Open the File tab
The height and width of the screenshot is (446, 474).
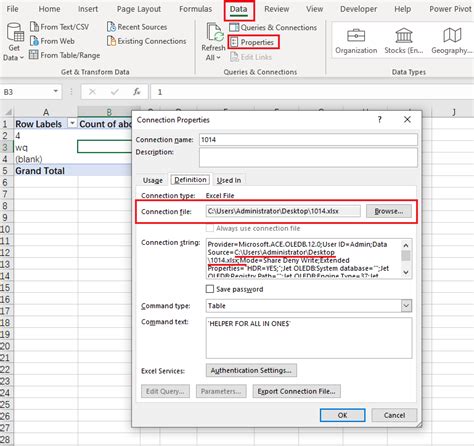pyautogui.click(x=12, y=9)
